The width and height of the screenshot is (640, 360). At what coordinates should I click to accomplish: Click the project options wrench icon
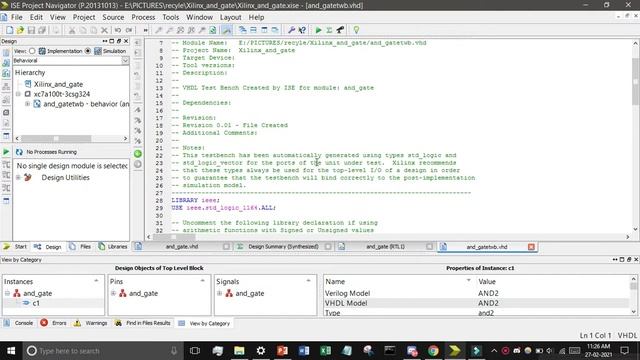(291, 30)
